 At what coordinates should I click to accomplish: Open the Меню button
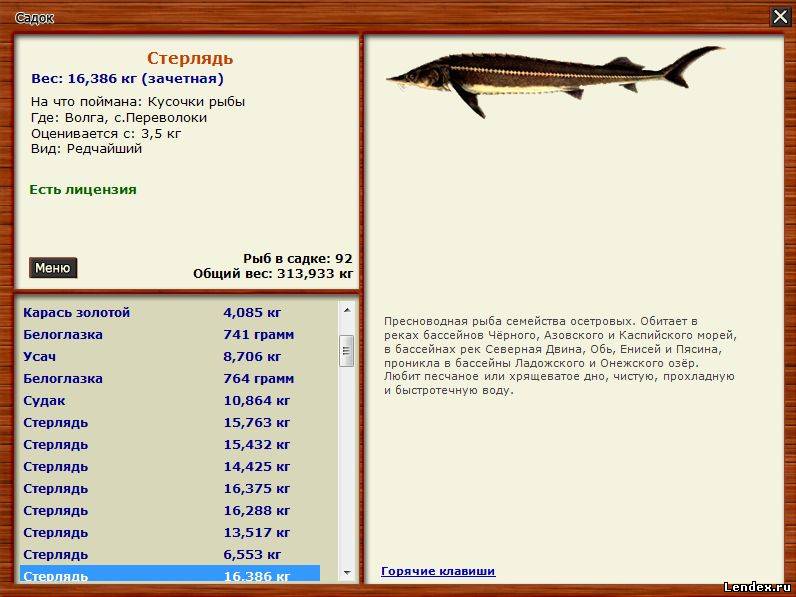(x=53, y=268)
